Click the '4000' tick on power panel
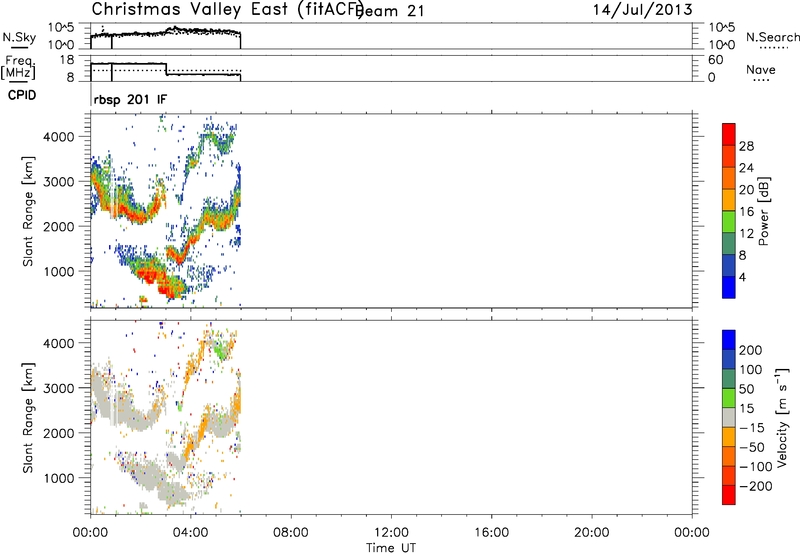This screenshot has width=800, height=554. (59, 137)
